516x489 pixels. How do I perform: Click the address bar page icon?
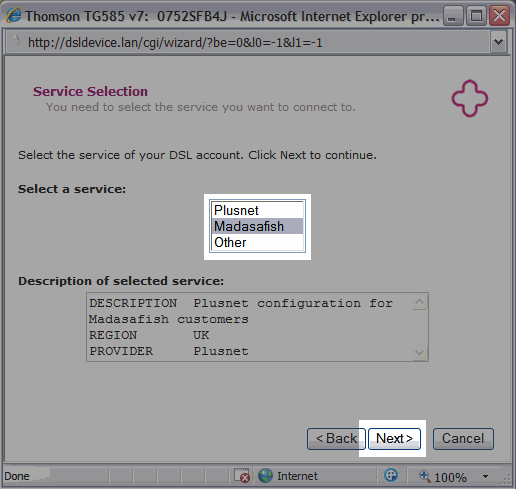coord(16,42)
